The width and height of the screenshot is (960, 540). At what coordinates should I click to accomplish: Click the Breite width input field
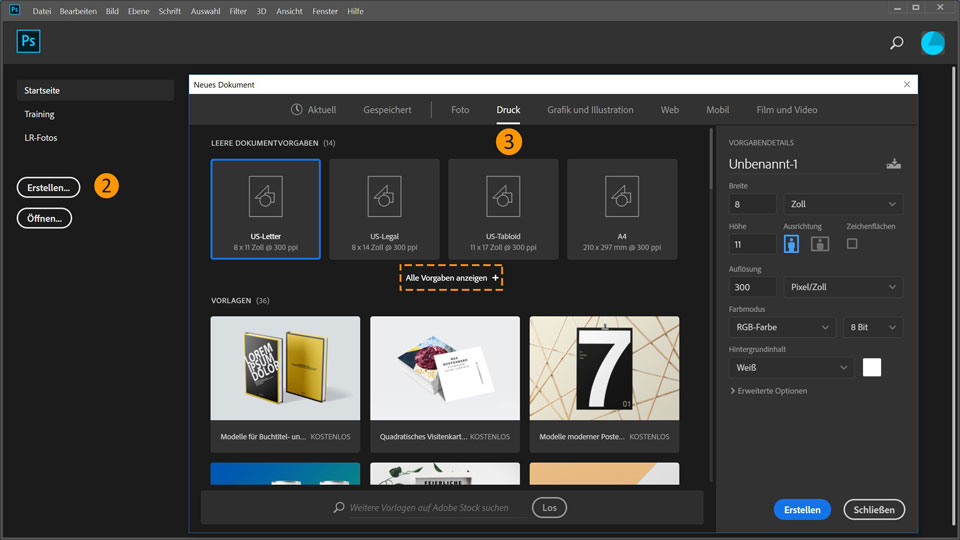tap(752, 204)
